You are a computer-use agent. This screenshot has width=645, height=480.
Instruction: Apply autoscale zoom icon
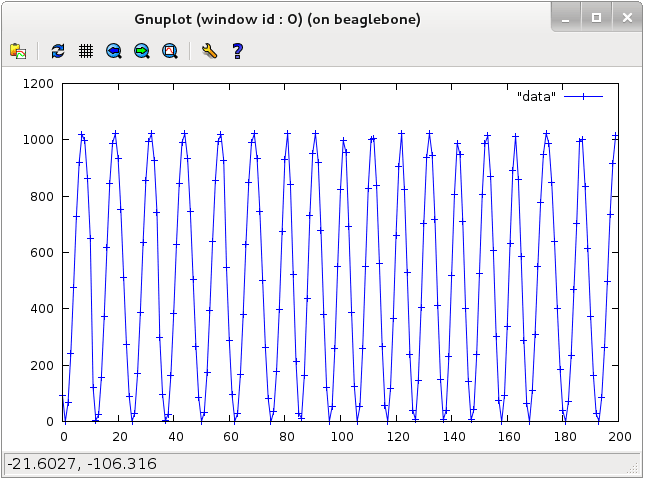[169, 51]
